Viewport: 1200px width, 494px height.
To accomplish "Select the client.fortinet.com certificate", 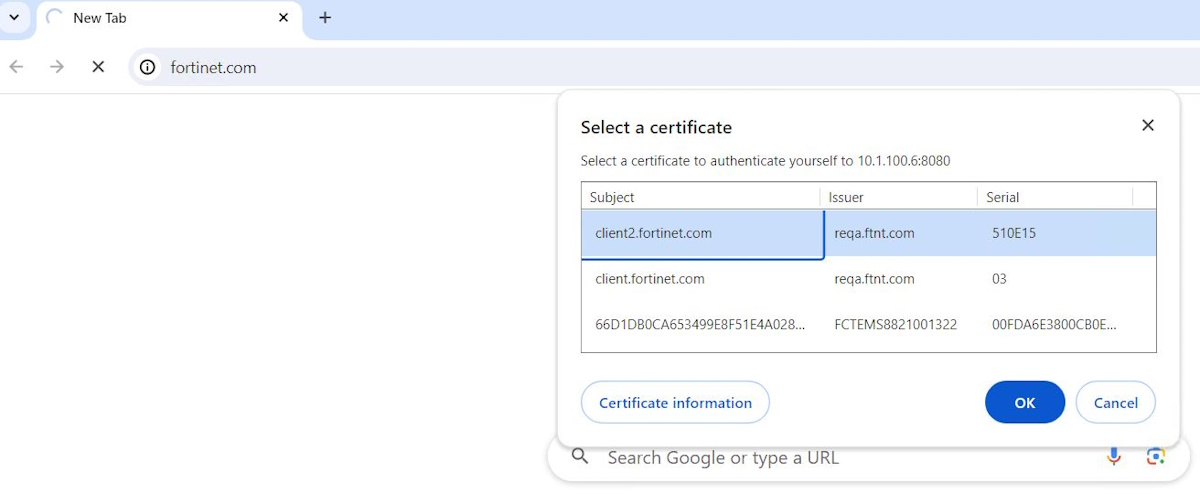I will click(700, 279).
